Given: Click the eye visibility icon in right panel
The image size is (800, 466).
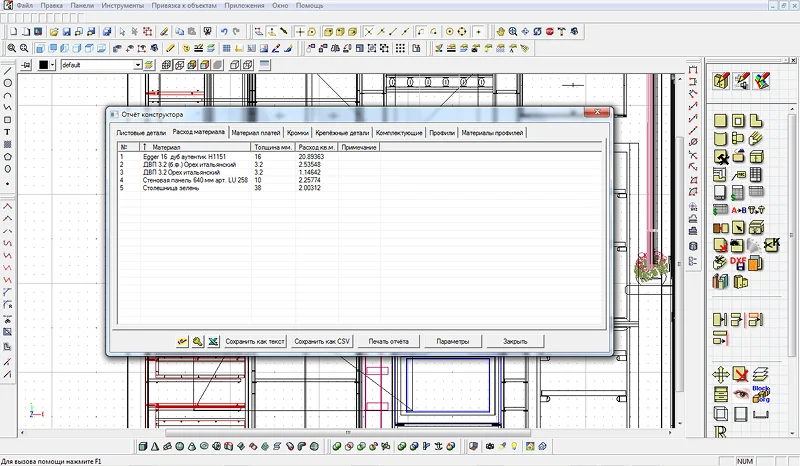Looking at the screenshot, I should (x=740, y=393).
